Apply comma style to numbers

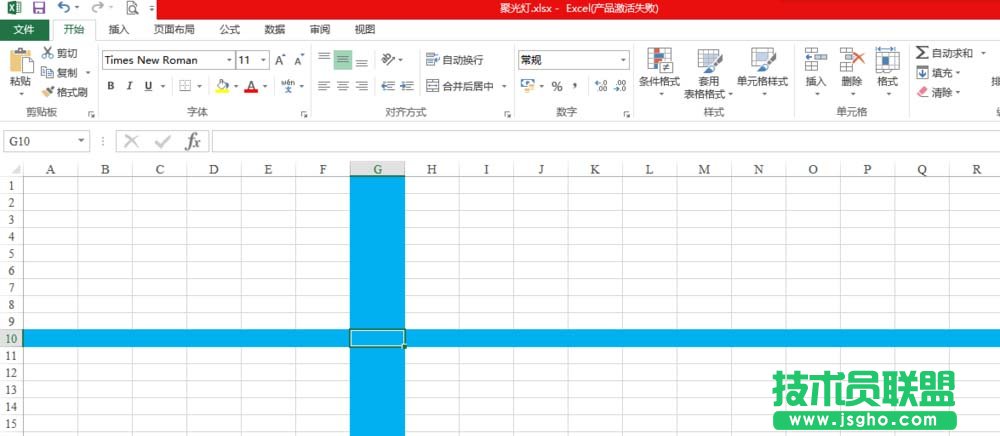click(x=575, y=86)
